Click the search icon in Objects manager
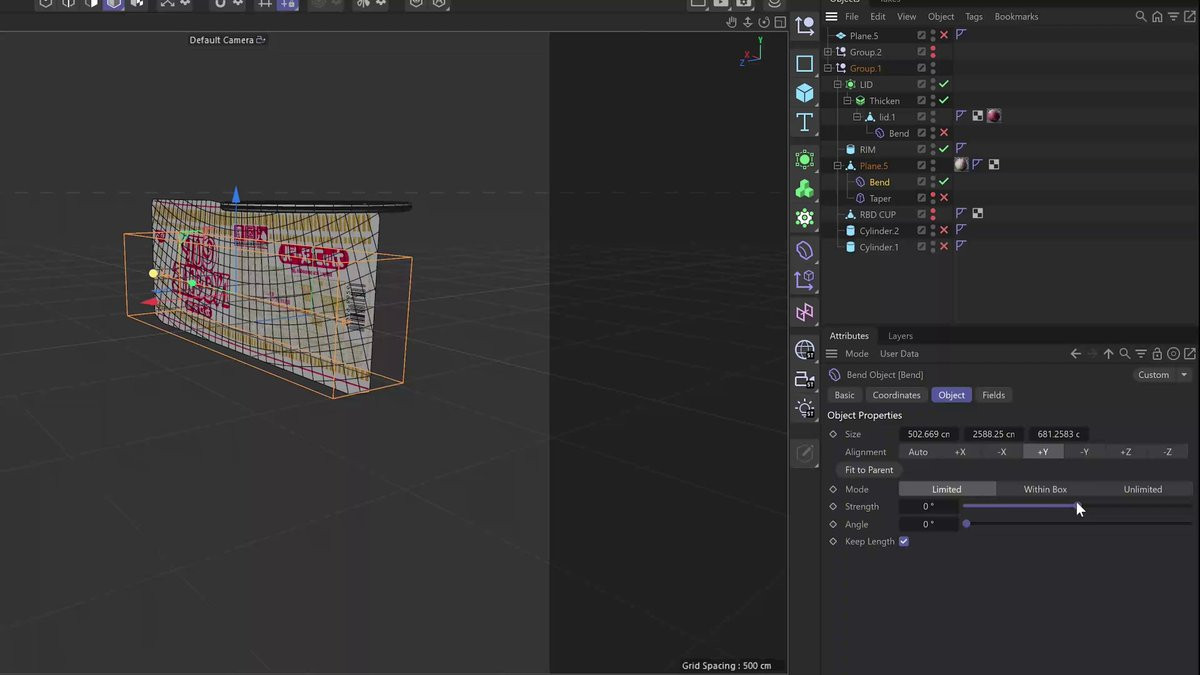 [x=1140, y=17]
